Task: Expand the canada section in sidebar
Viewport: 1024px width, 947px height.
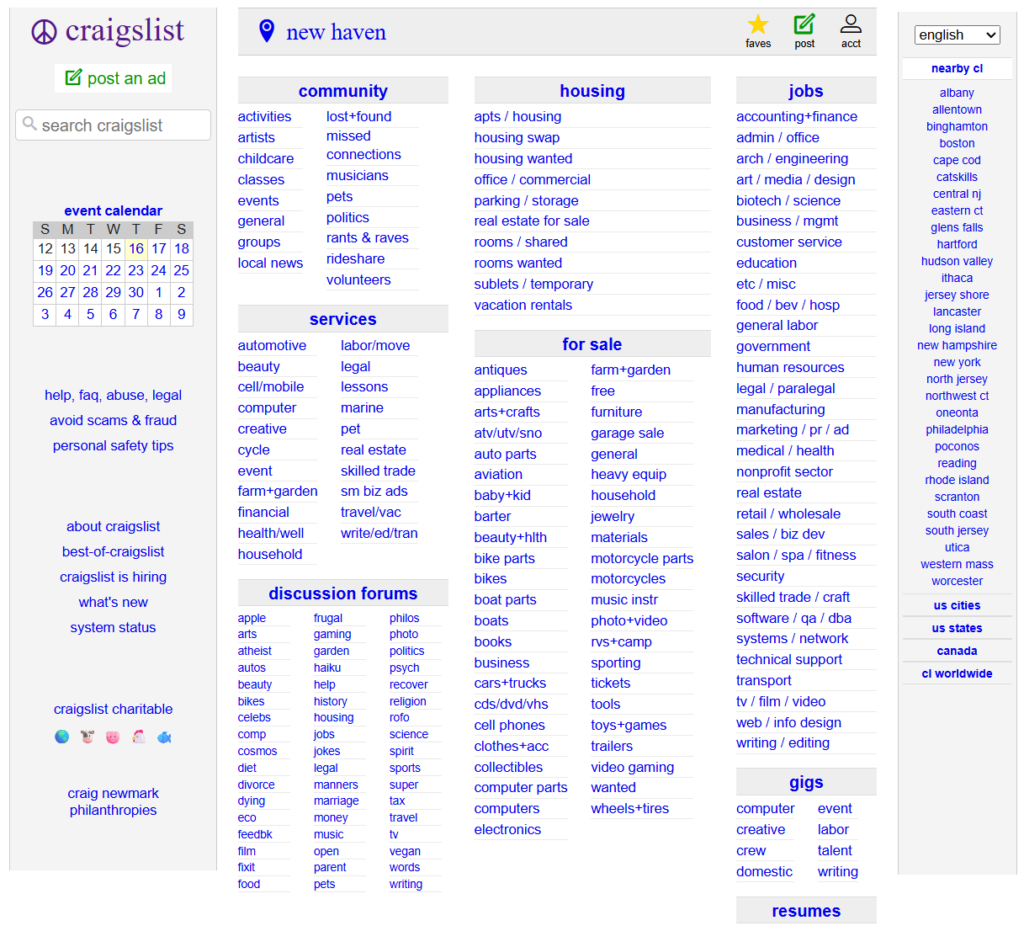Action: tap(957, 651)
